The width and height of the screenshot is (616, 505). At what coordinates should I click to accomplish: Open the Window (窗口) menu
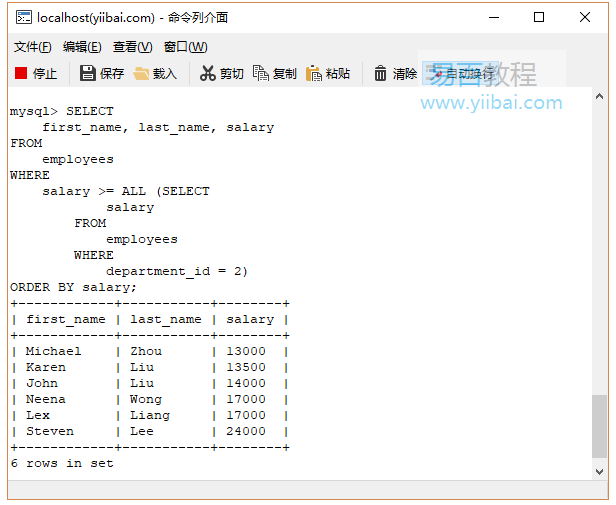pyautogui.click(x=185, y=47)
